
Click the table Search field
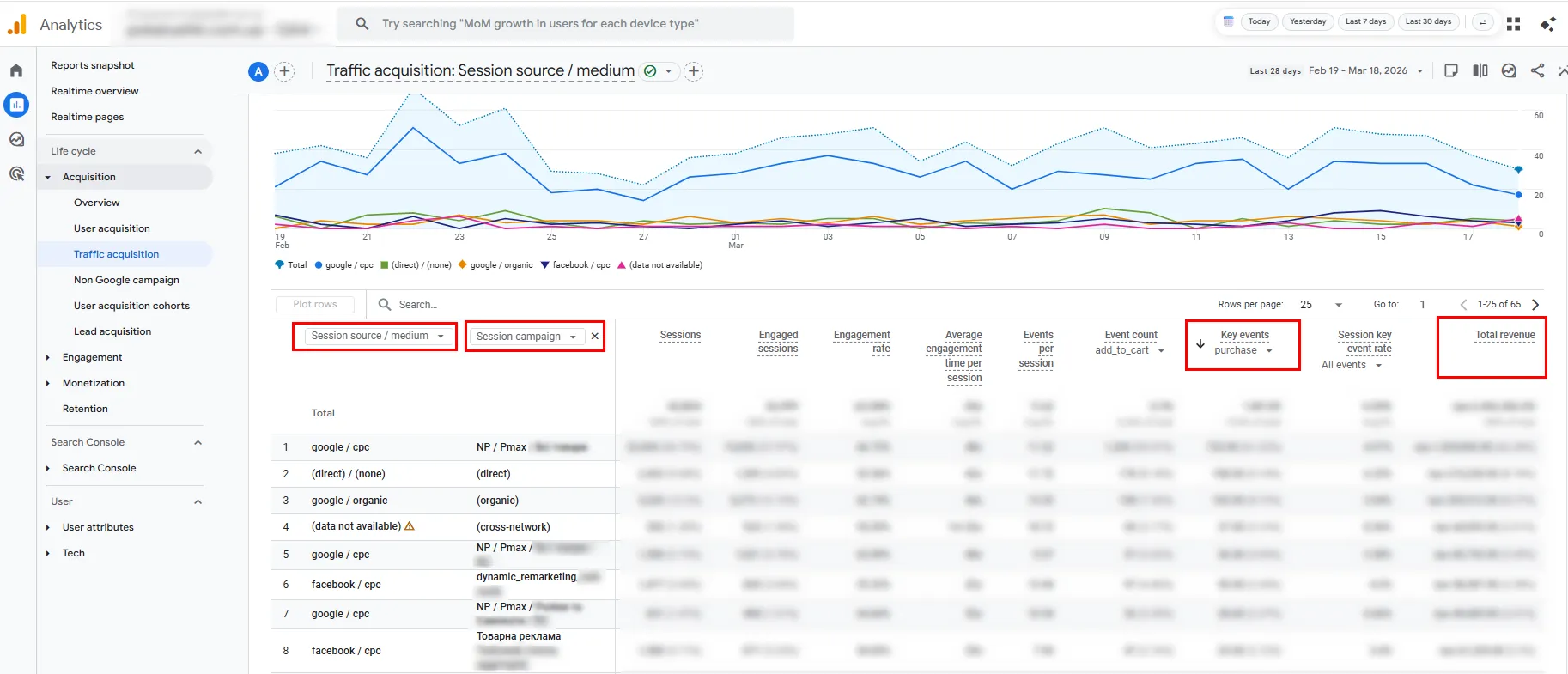tap(418, 305)
